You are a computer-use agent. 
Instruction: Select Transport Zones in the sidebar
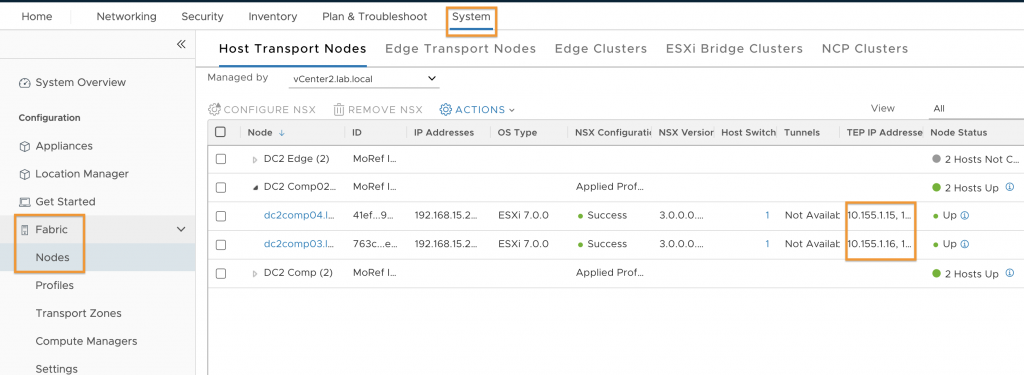[x=78, y=314]
